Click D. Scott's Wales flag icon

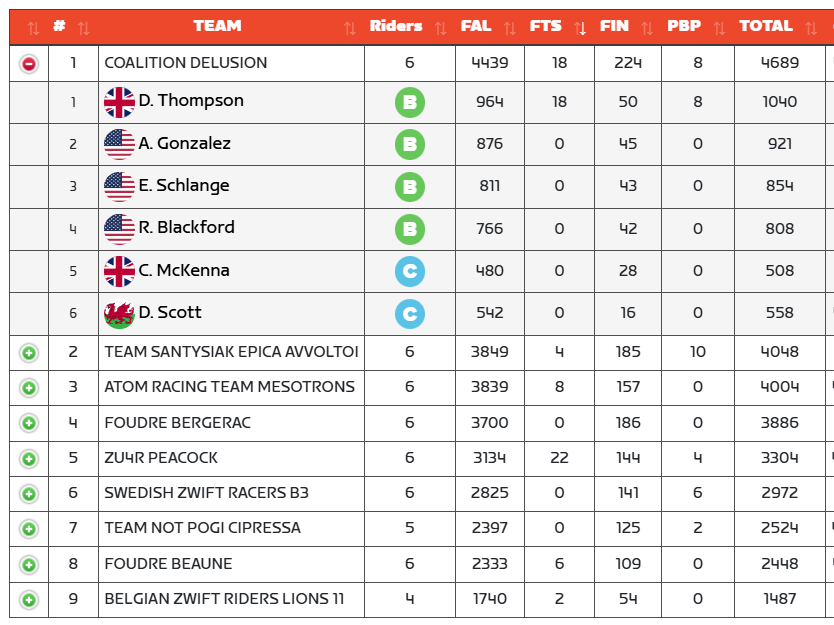[x=119, y=314]
